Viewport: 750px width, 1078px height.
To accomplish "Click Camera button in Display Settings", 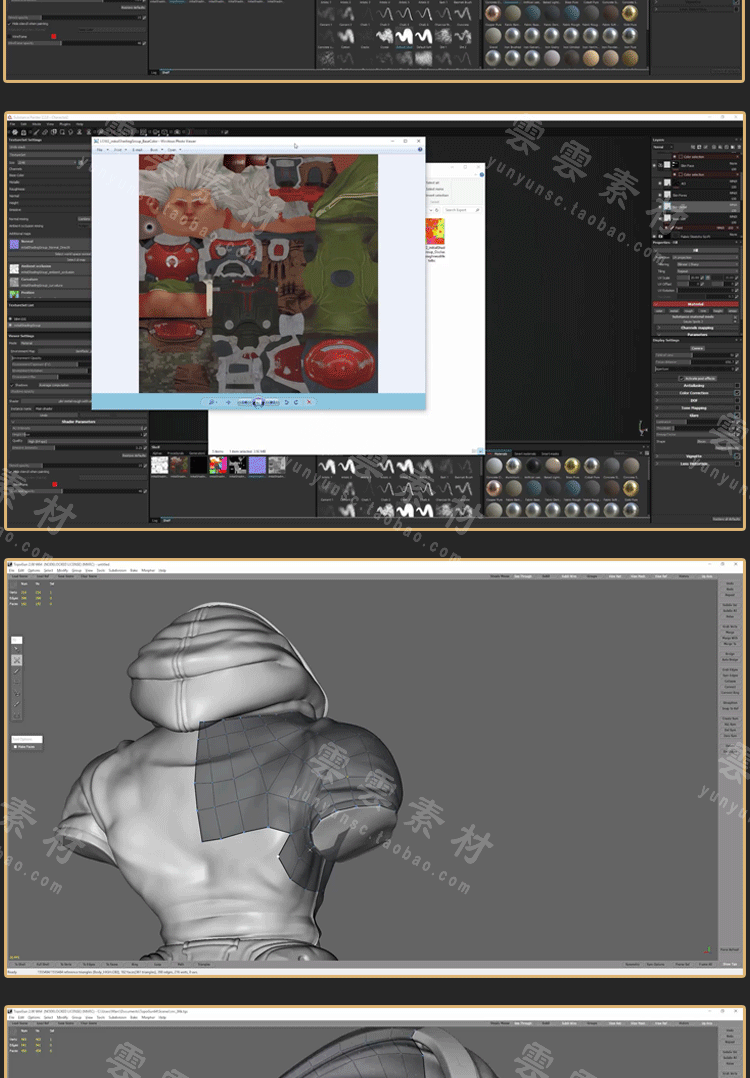I will (x=697, y=348).
